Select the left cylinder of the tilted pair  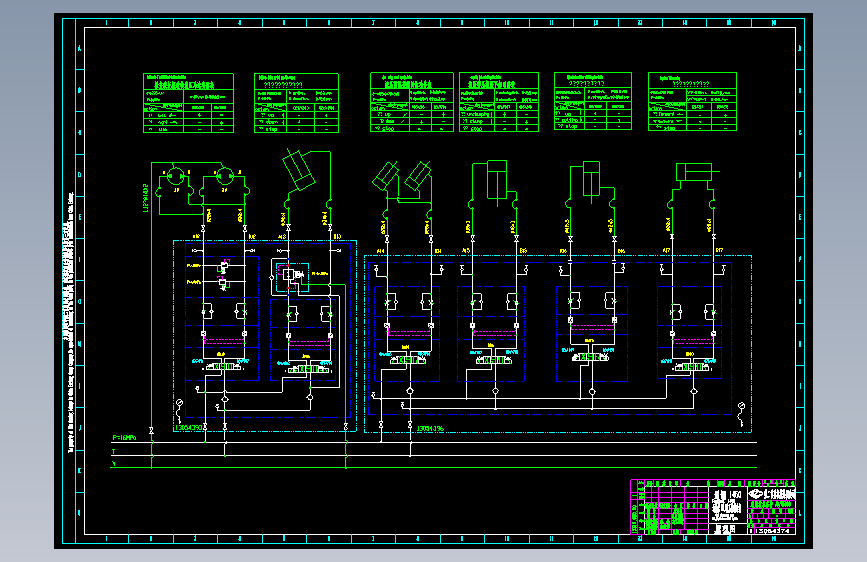tap(385, 176)
